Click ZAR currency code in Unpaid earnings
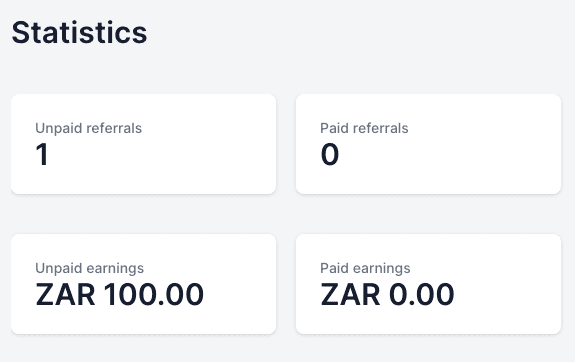Image resolution: width=575 pixels, height=362 pixels. [x=65, y=294]
